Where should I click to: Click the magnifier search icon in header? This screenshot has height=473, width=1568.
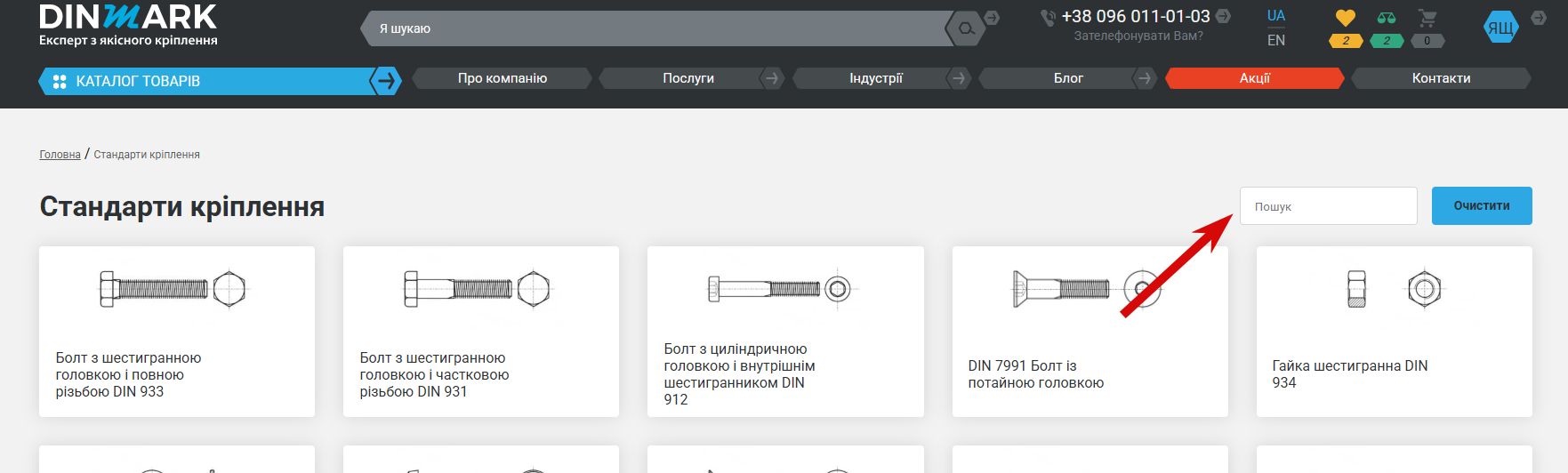tap(966, 28)
